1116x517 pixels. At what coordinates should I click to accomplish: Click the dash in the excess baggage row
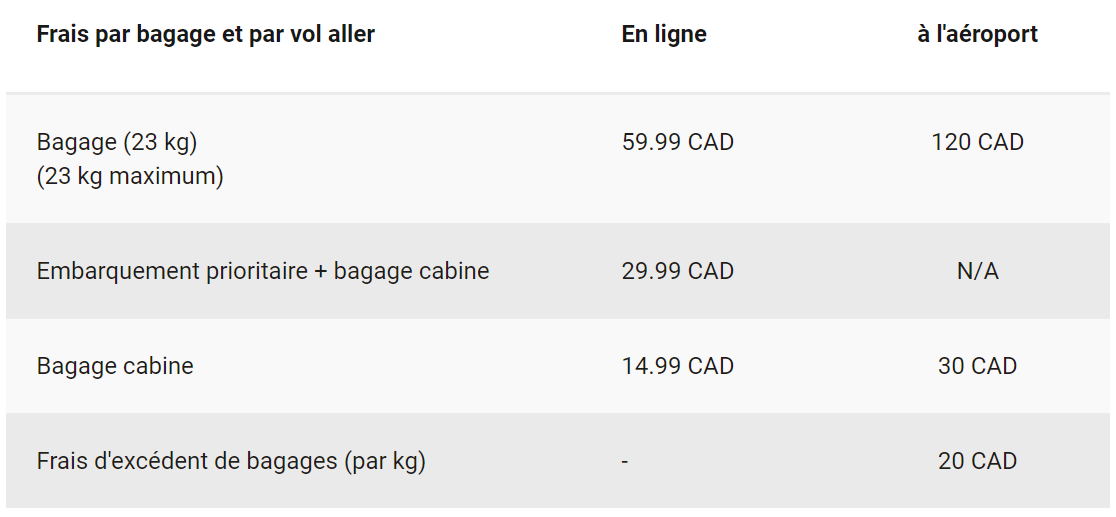[625, 461]
